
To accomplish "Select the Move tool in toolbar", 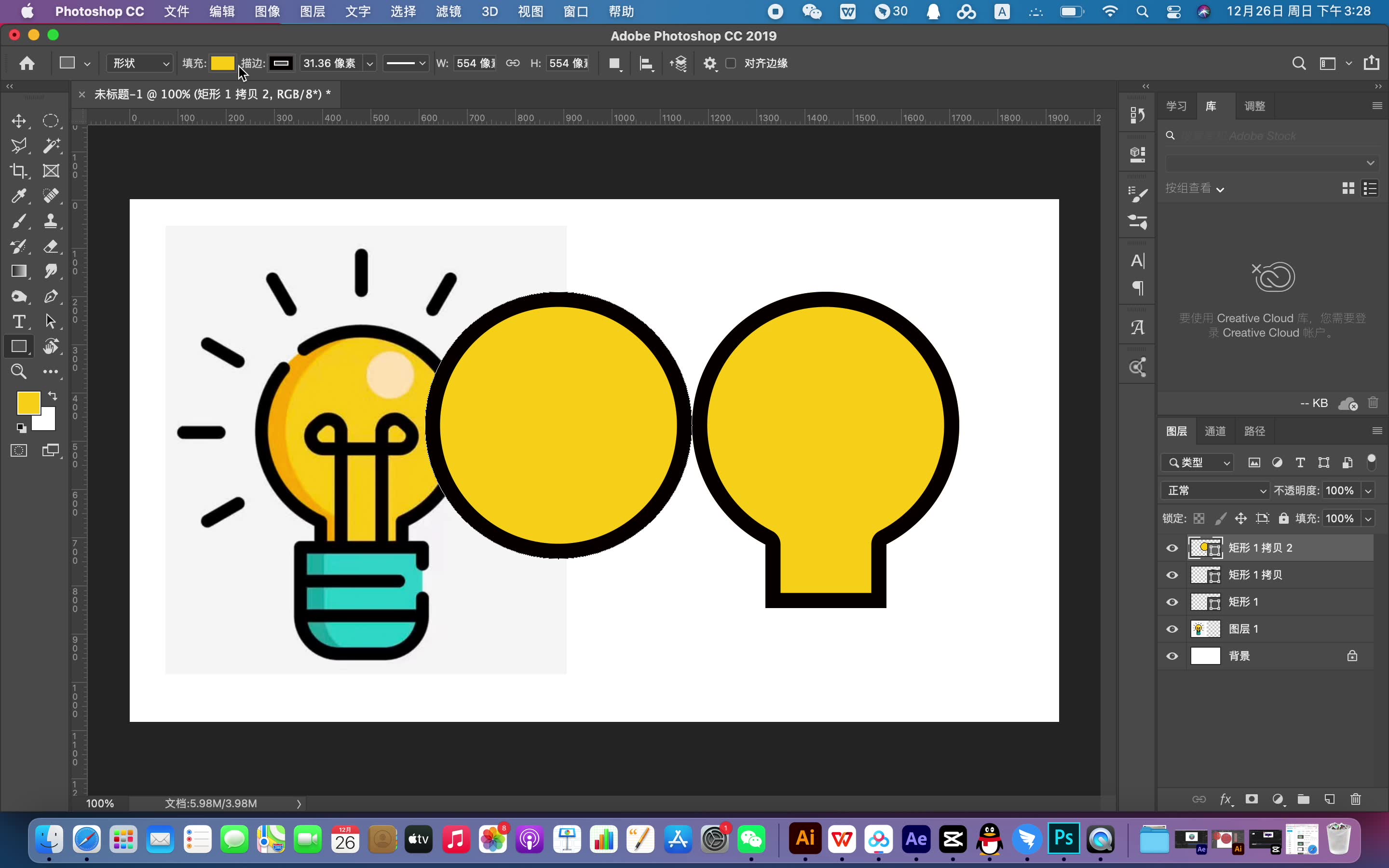I will click(19, 119).
